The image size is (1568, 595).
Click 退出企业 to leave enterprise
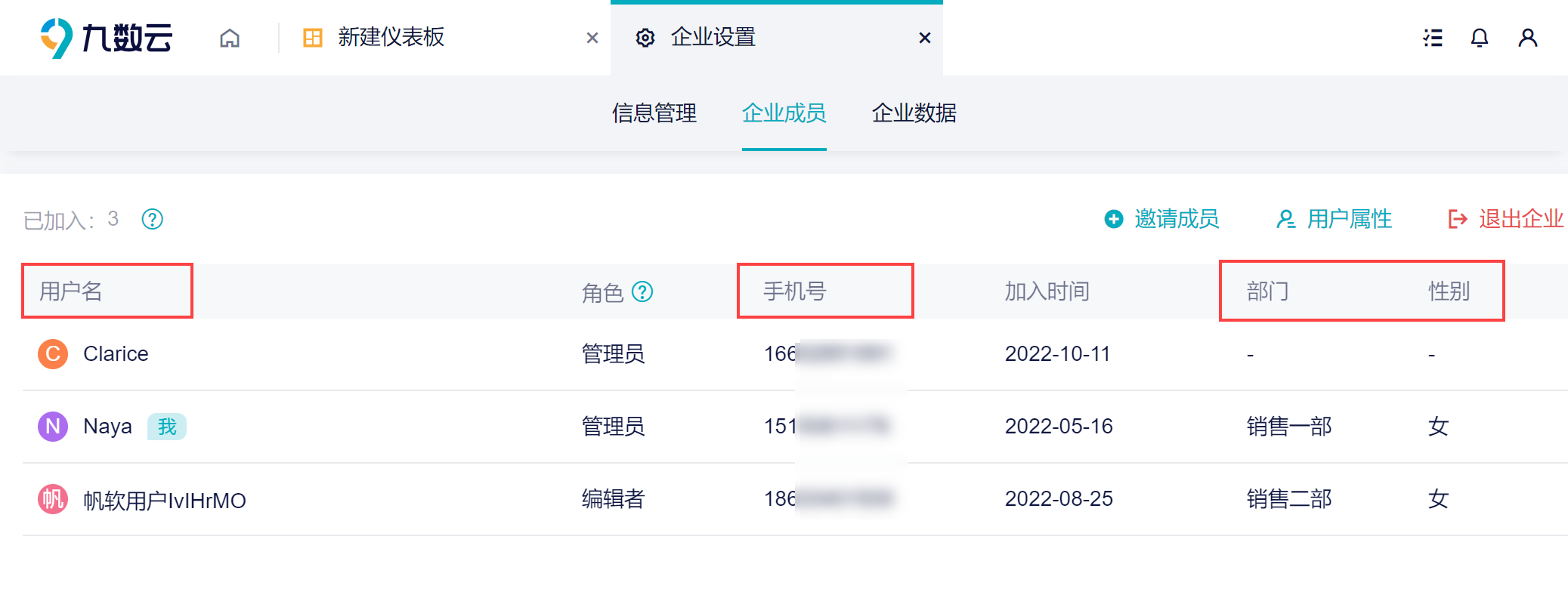click(1506, 219)
